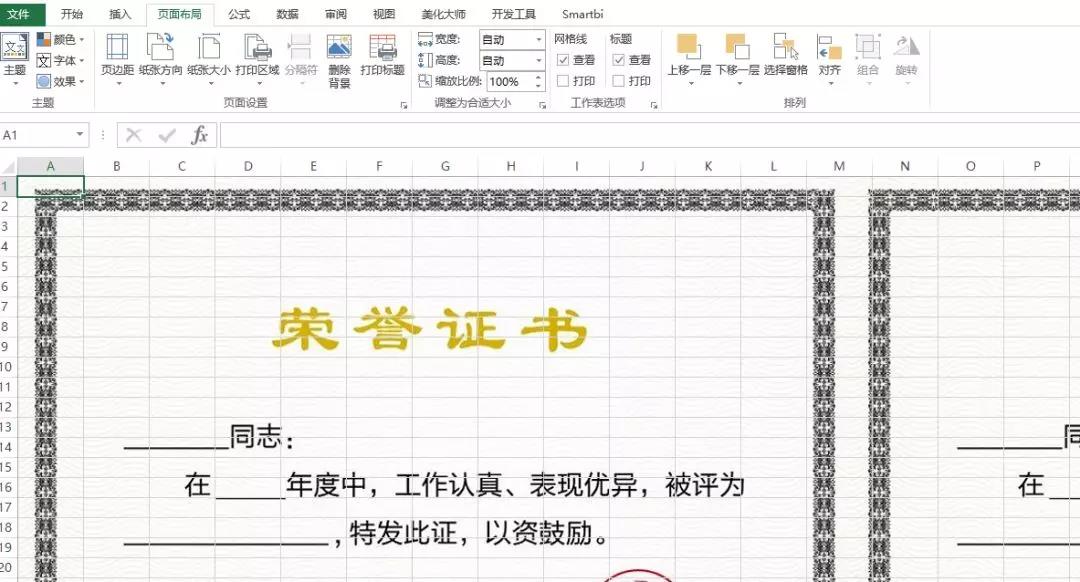This screenshot has height=582, width=1080.
Task: Adjust the 缩放比例 scale spinner
Action: (x=537, y=81)
